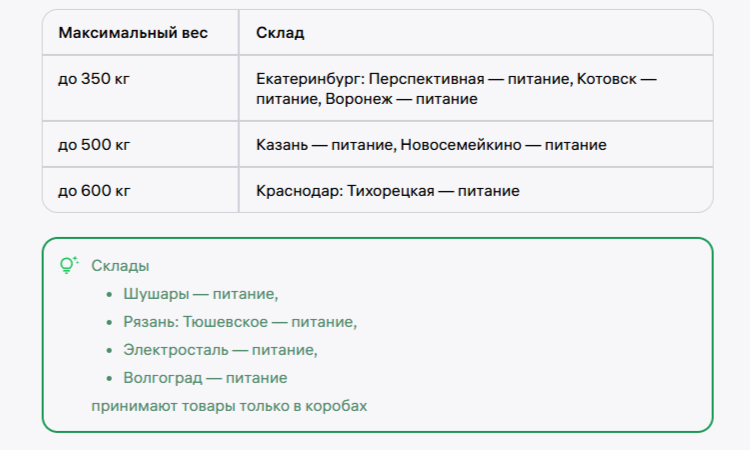
Task: Click the "Шушары — питание" list item
Action: (200, 294)
